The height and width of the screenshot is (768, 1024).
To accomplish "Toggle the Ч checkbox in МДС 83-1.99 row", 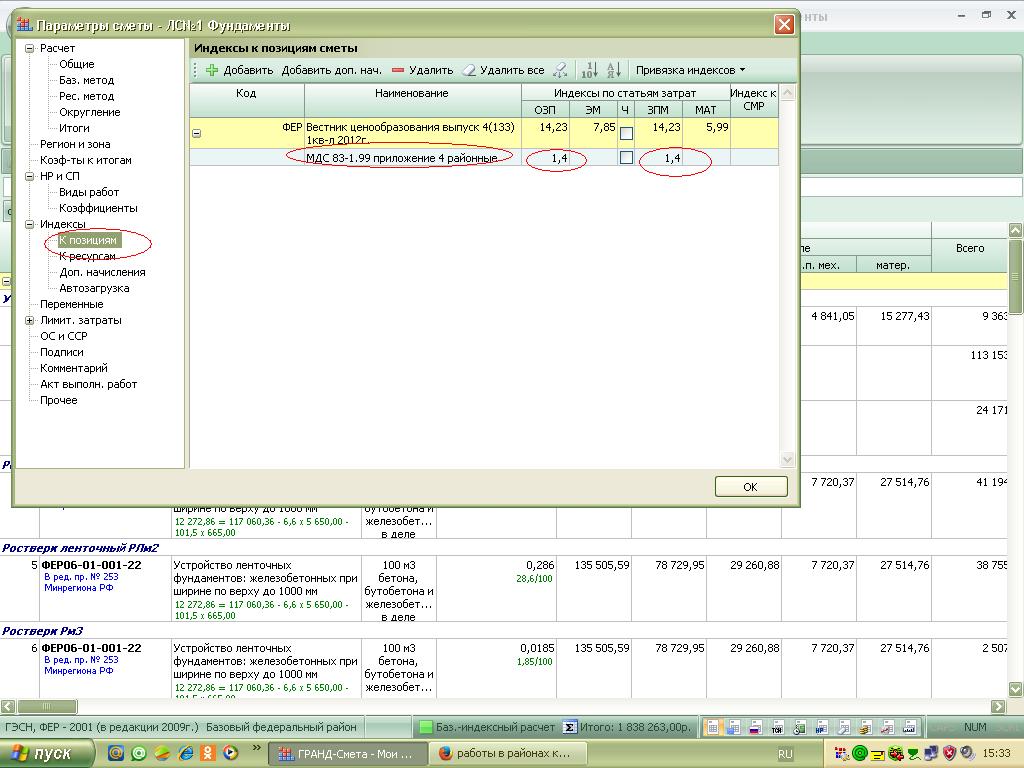I will pos(626,158).
